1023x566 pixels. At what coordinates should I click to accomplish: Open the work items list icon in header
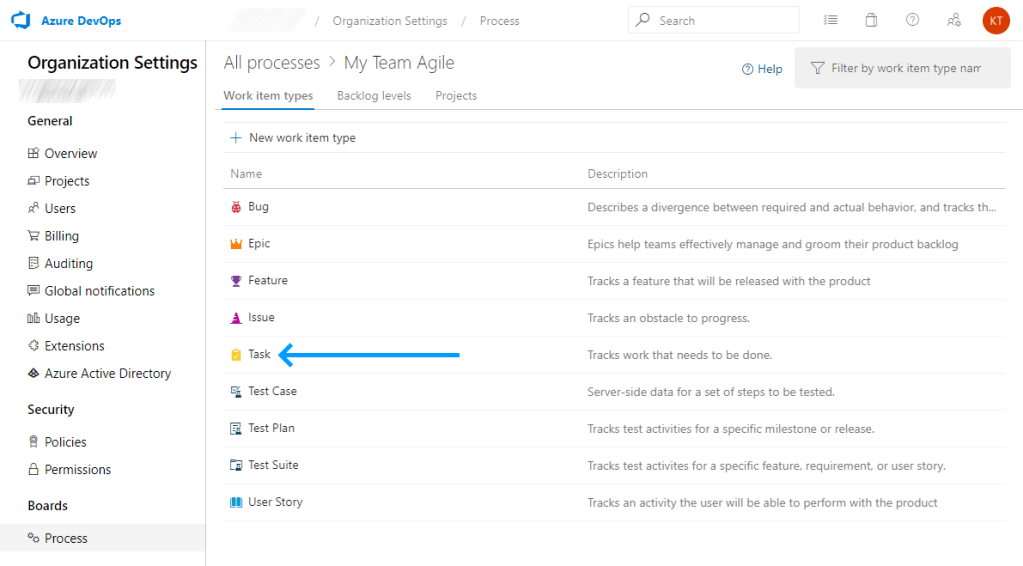click(x=830, y=20)
